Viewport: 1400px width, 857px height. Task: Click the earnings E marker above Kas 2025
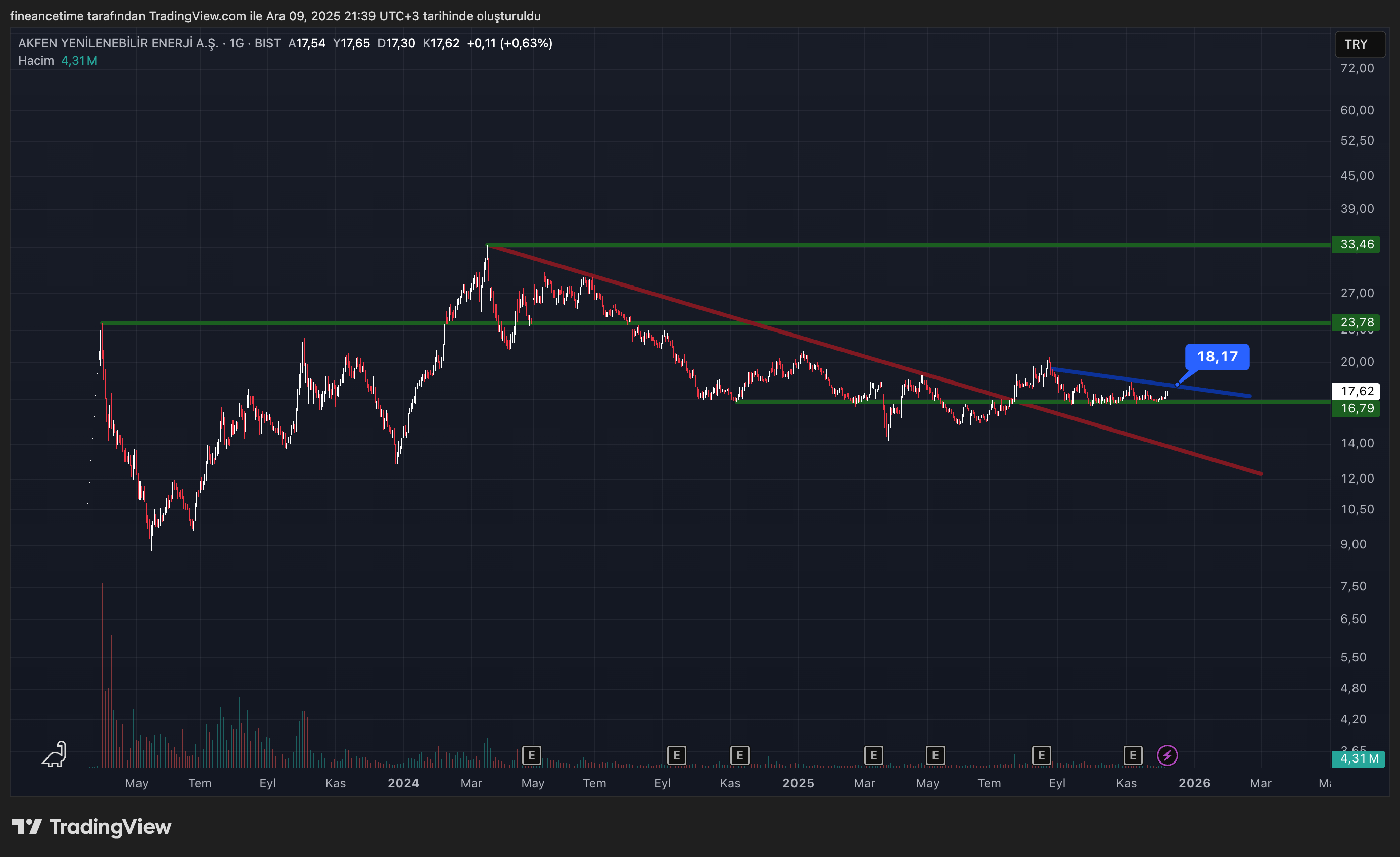pos(1133,755)
